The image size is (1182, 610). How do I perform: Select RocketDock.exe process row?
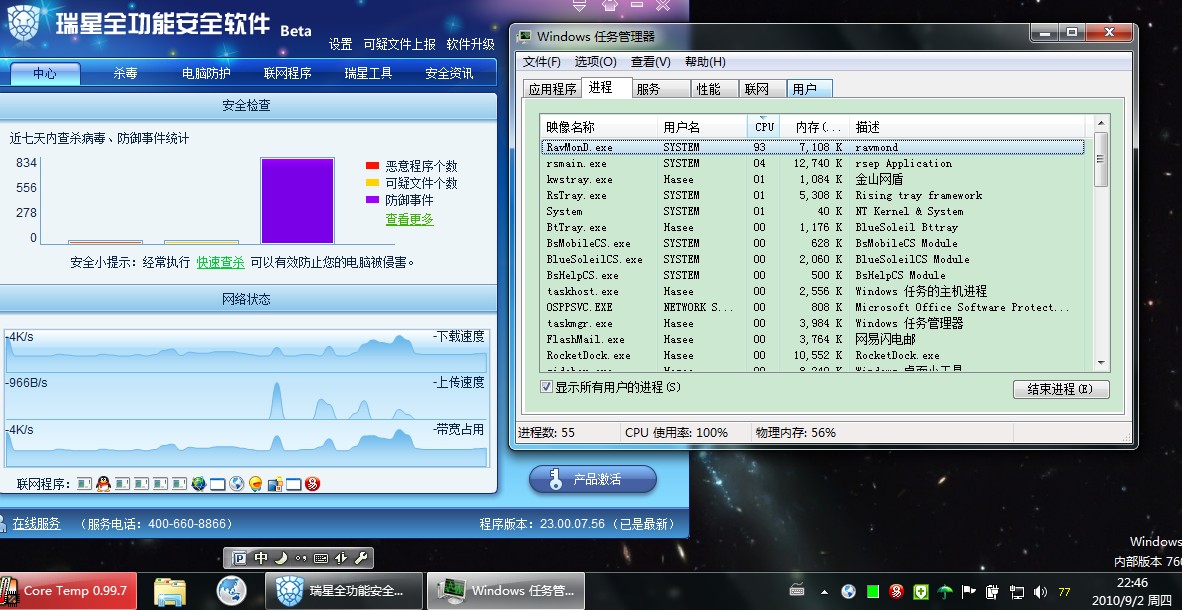813,355
